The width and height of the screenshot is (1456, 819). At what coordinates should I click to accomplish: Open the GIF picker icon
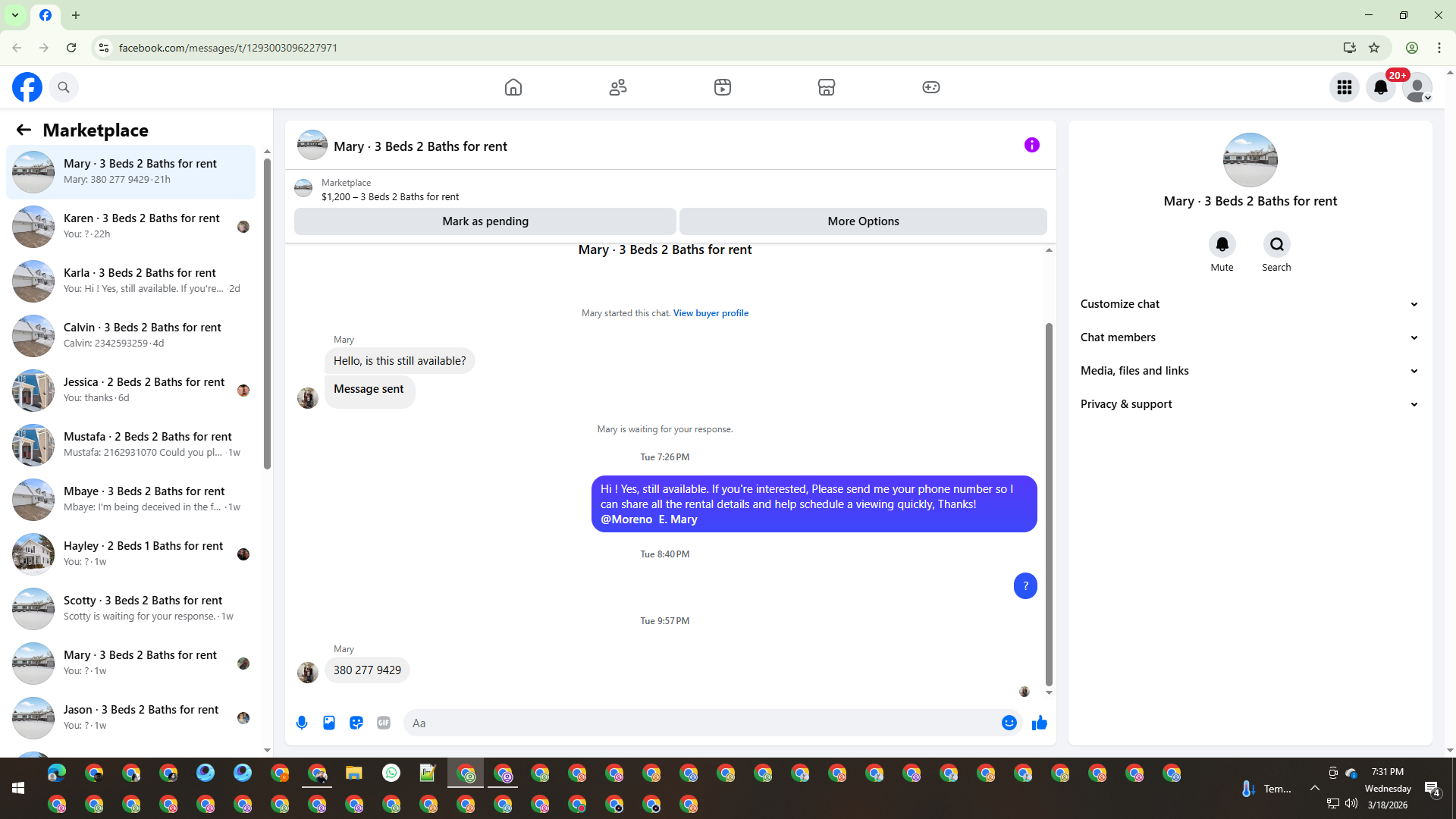tap(384, 723)
